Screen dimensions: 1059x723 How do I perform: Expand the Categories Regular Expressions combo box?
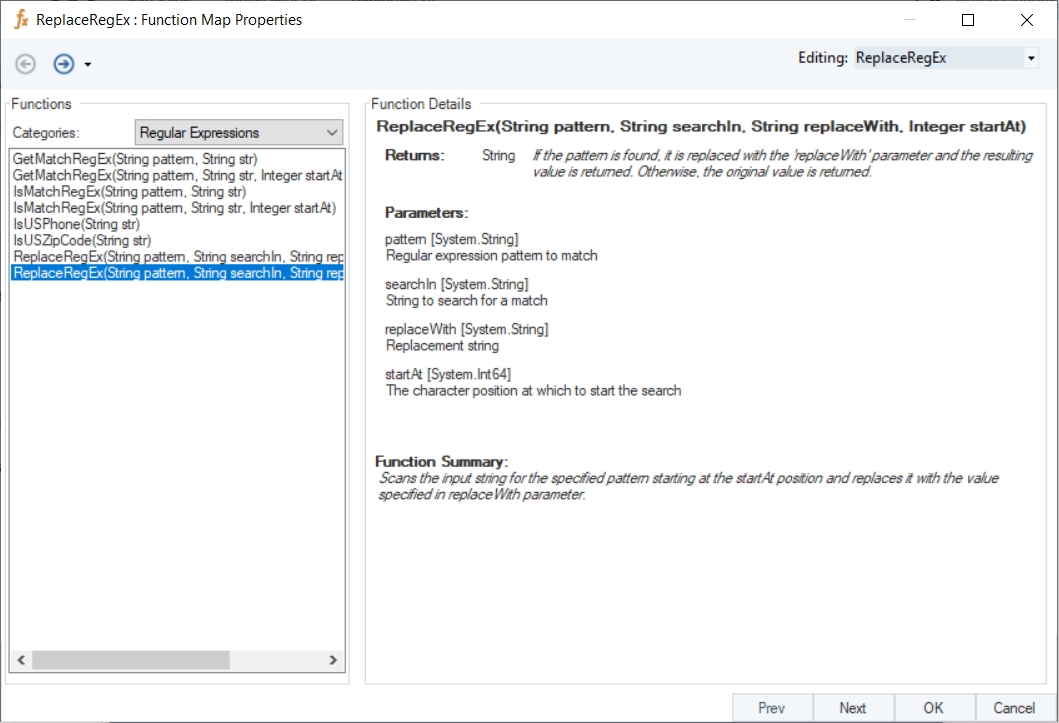point(332,132)
